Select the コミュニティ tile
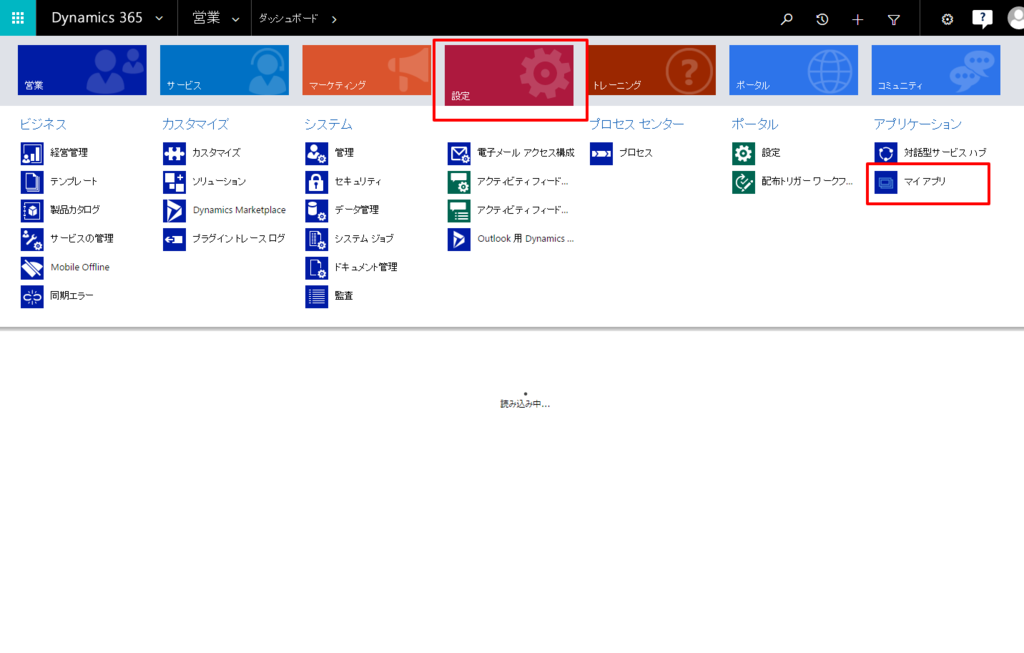The width and height of the screenshot is (1024, 653). coord(936,70)
